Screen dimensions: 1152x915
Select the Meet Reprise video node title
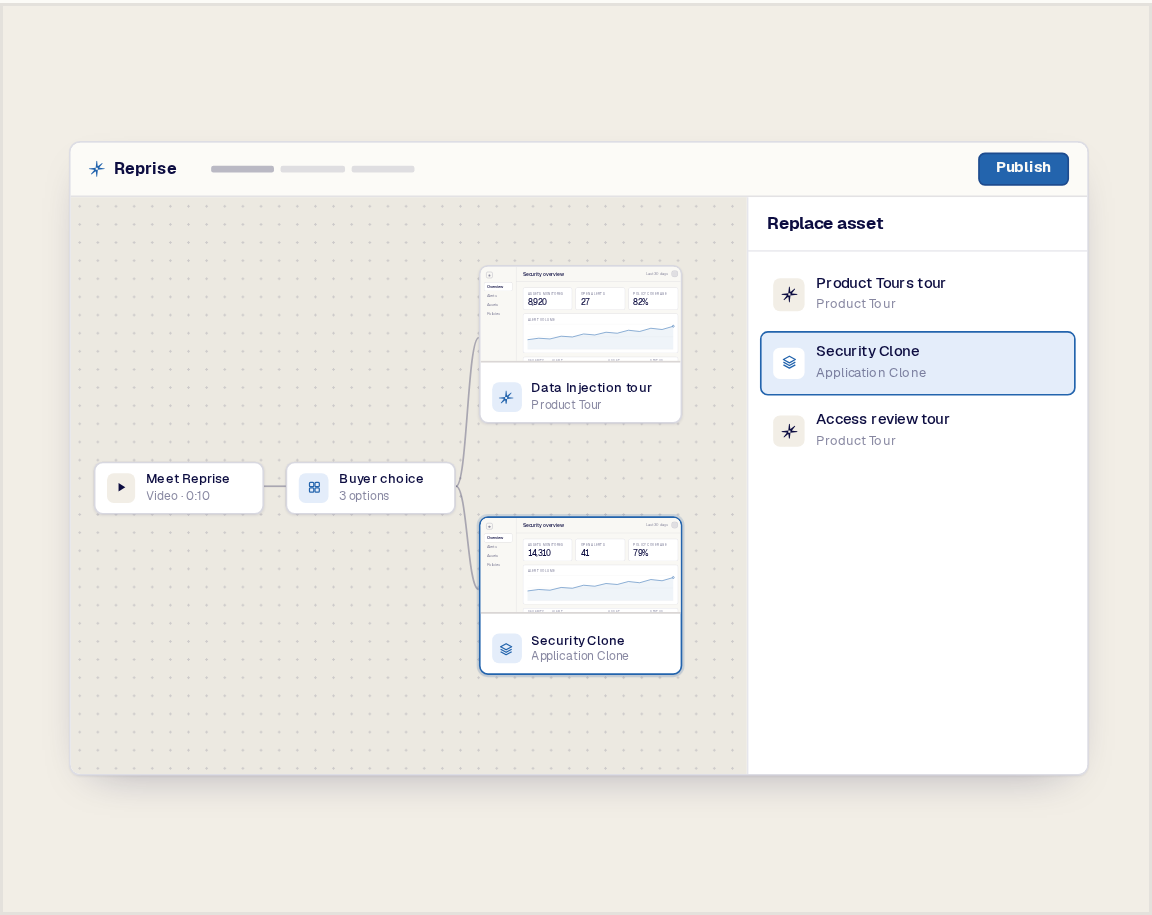click(x=187, y=478)
